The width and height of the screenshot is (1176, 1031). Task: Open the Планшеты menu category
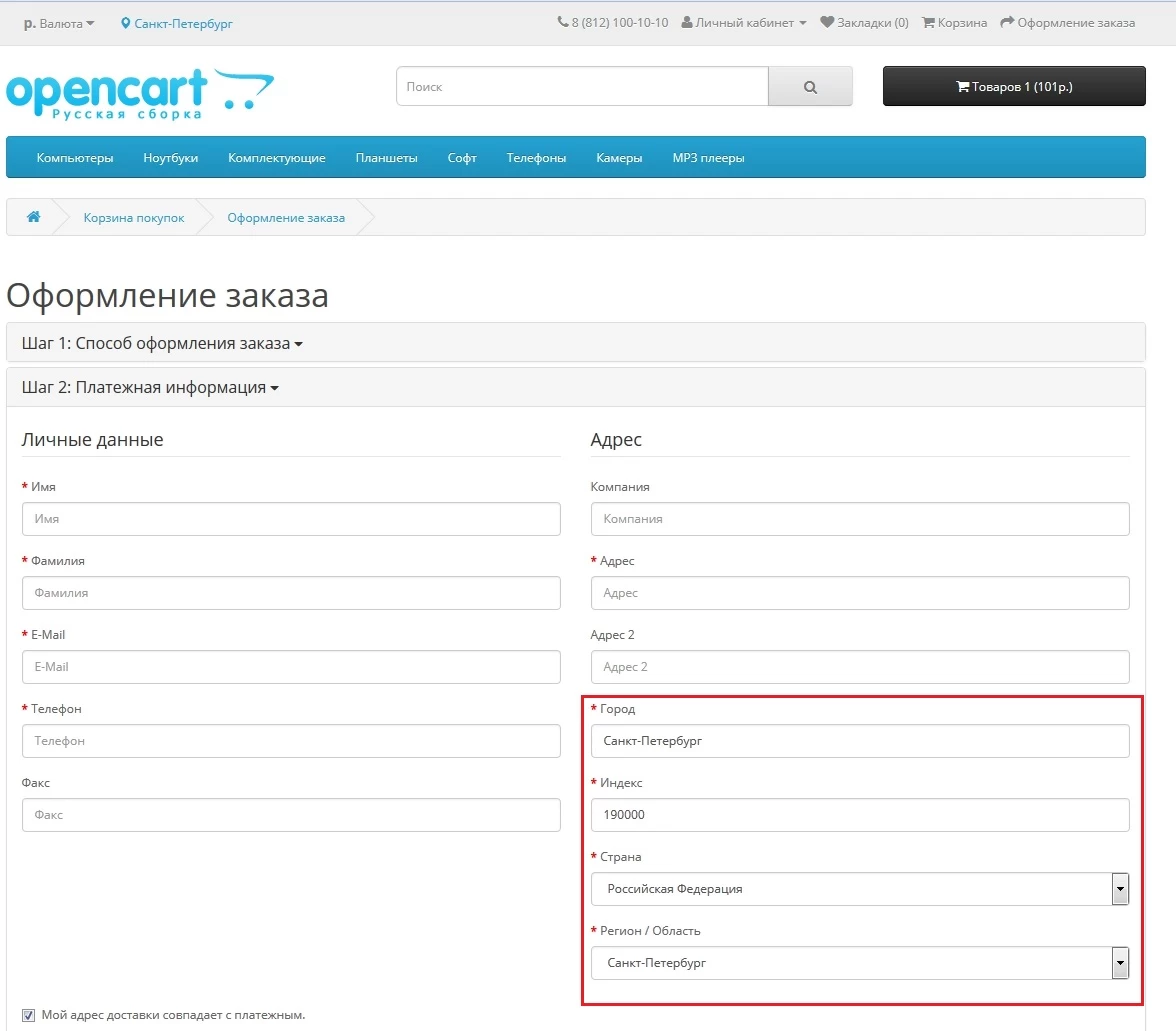click(386, 157)
